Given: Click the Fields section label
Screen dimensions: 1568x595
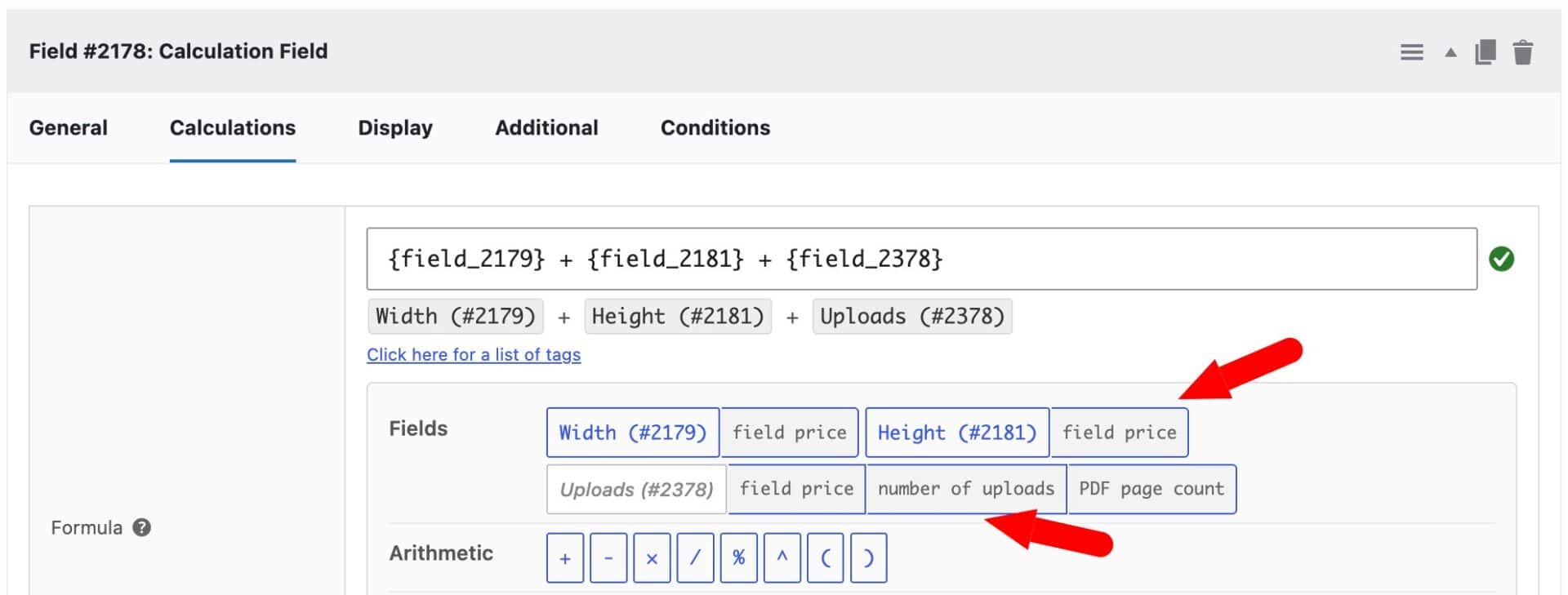Looking at the screenshot, I should pyautogui.click(x=418, y=428).
